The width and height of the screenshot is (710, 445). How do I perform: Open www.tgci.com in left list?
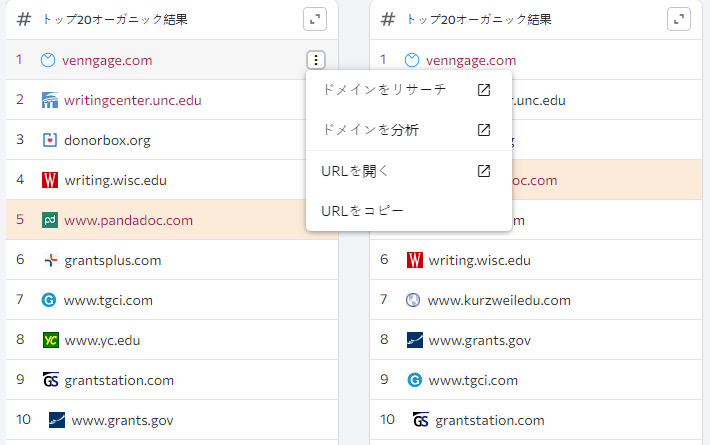[108, 300]
